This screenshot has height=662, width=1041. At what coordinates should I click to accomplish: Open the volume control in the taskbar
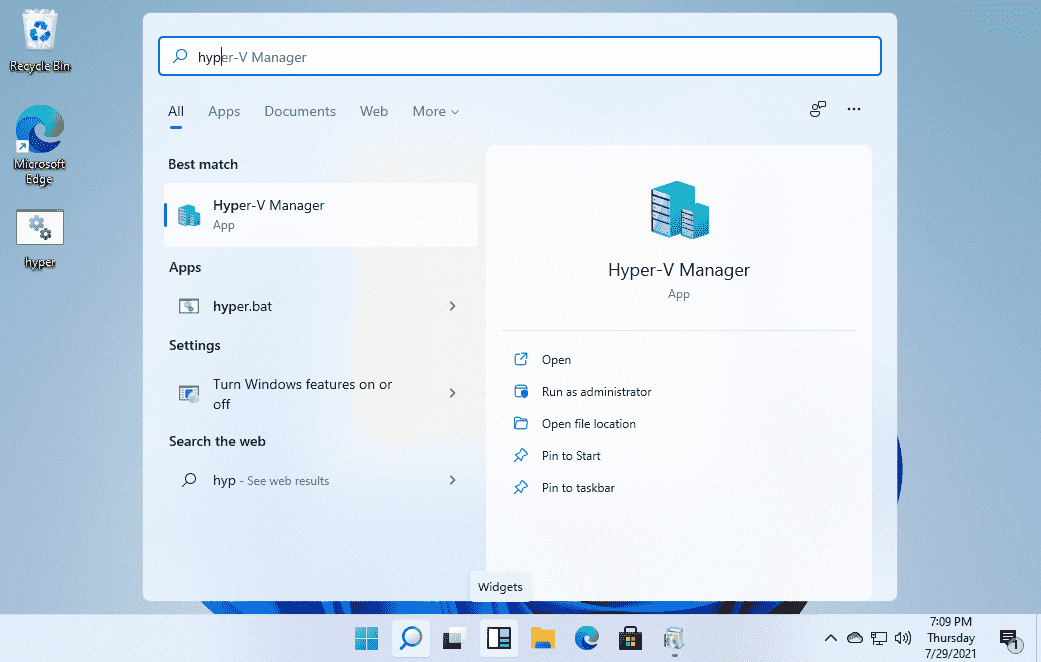[x=903, y=637]
